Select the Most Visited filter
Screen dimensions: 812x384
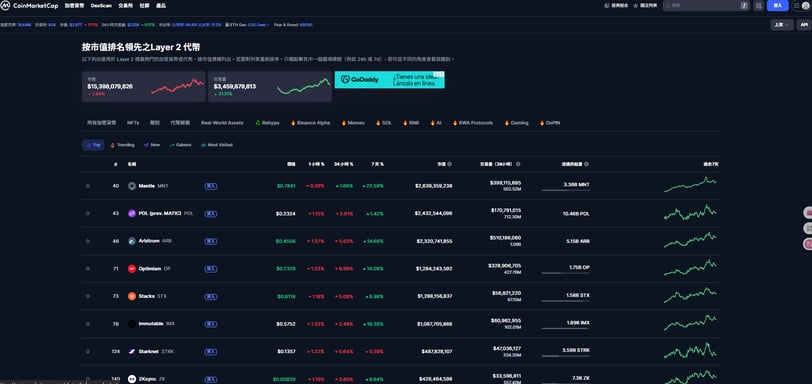(x=216, y=145)
